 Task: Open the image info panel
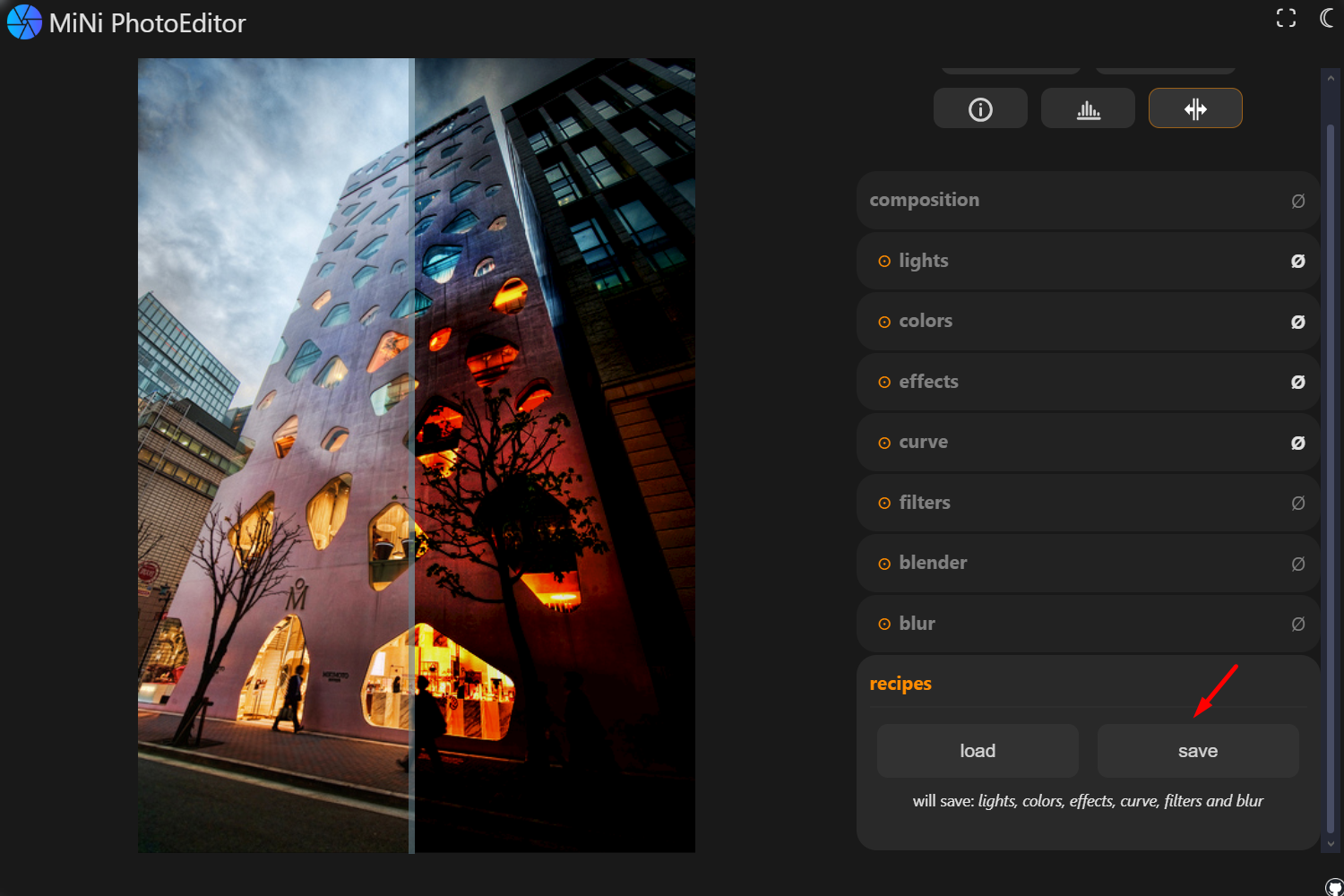(x=980, y=108)
